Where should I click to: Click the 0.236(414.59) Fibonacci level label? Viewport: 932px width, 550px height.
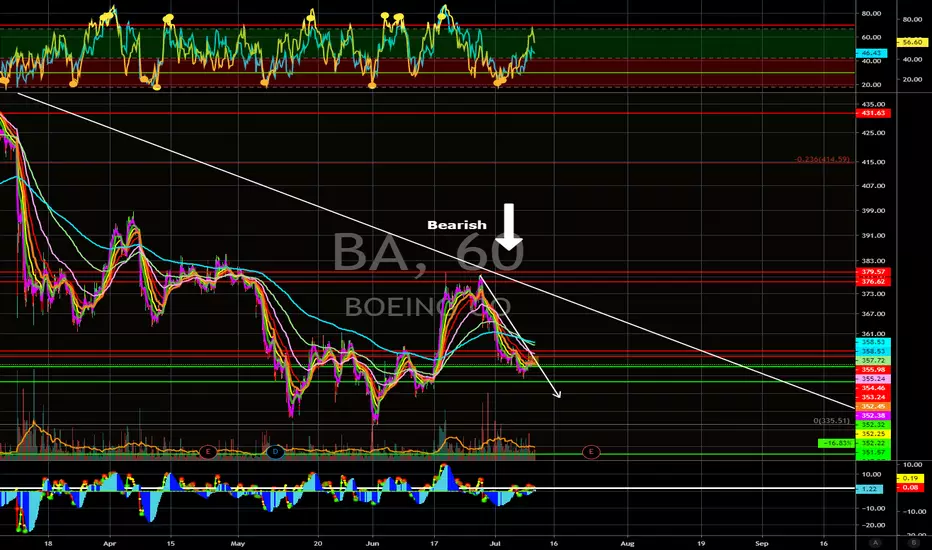pyautogui.click(x=823, y=159)
